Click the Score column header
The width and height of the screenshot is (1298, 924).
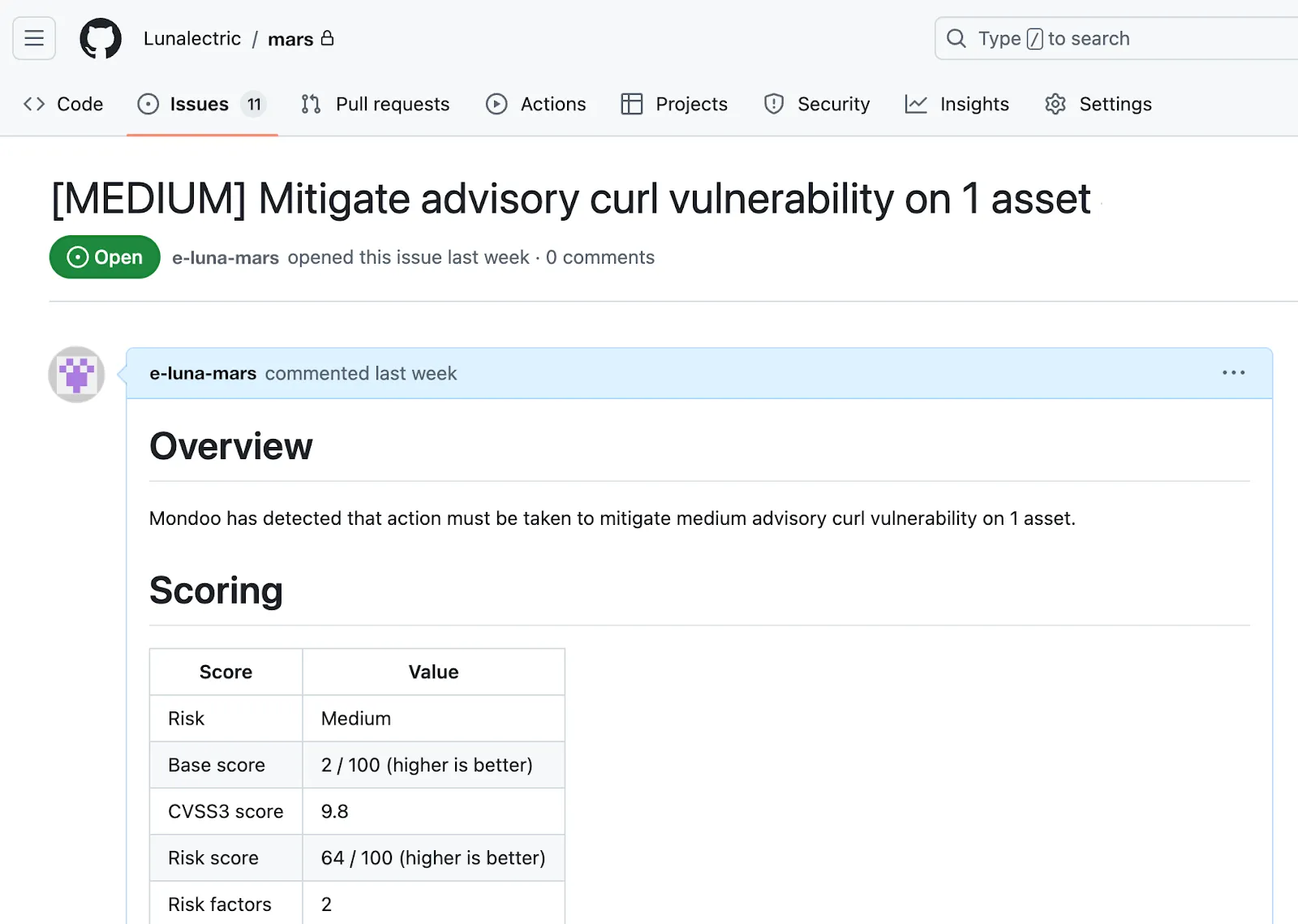click(x=226, y=672)
